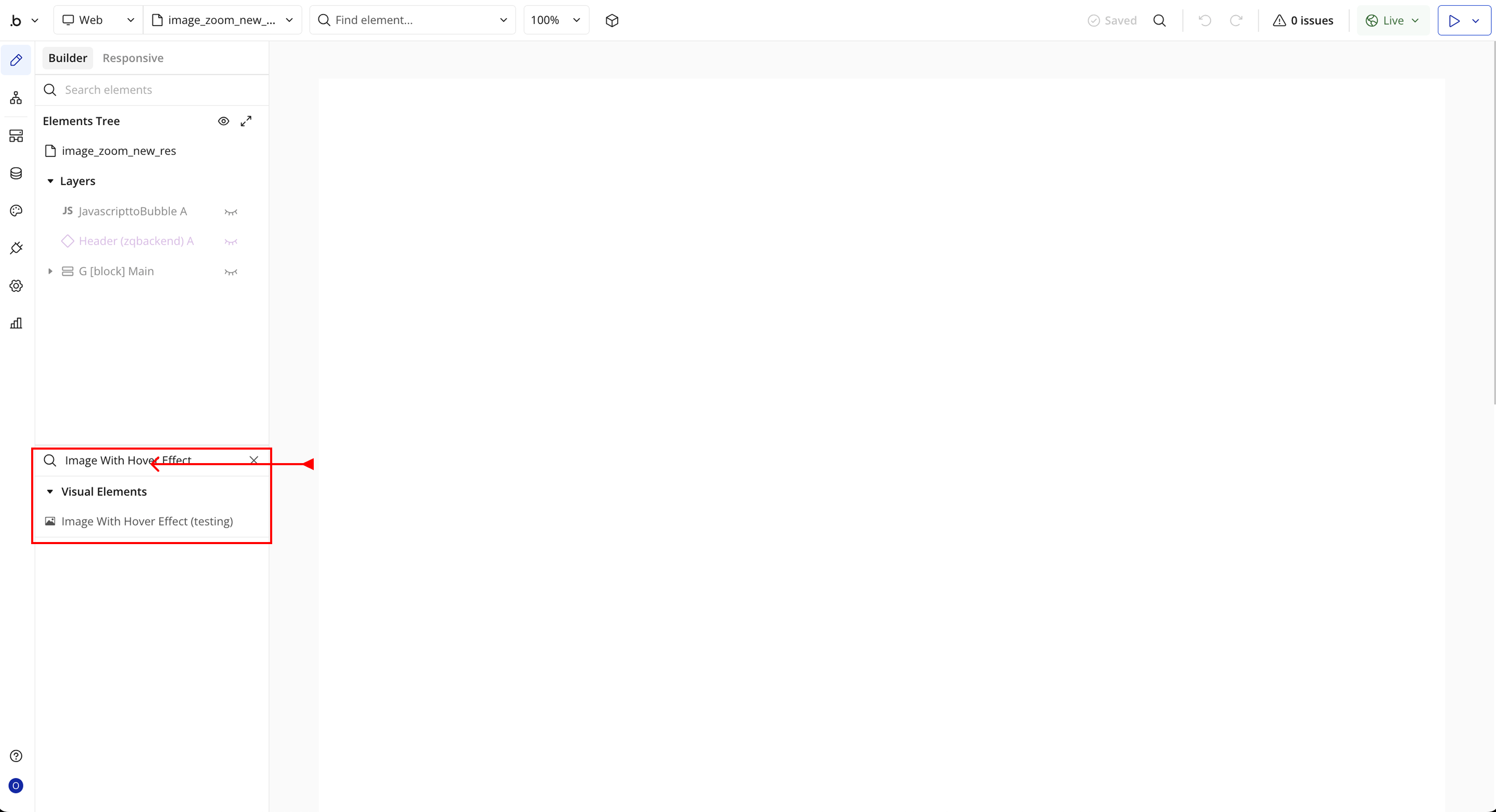The width and height of the screenshot is (1496, 812).
Task: Click the 3D cube icon in top bar
Action: click(611, 20)
